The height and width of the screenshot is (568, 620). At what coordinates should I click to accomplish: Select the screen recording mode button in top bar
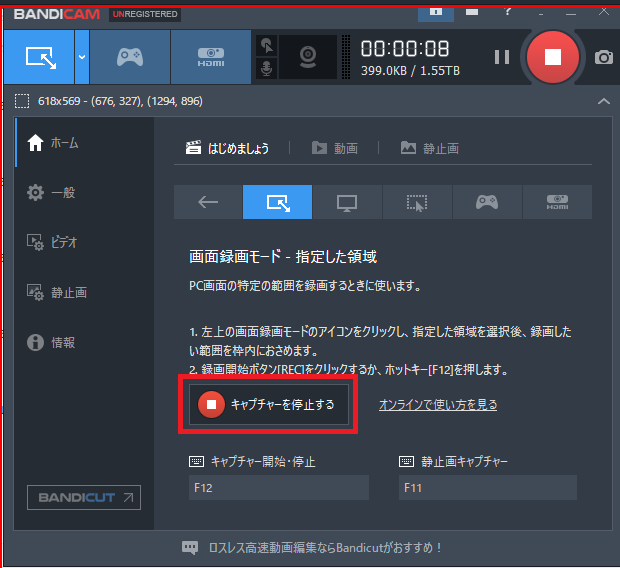click(x=39, y=57)
